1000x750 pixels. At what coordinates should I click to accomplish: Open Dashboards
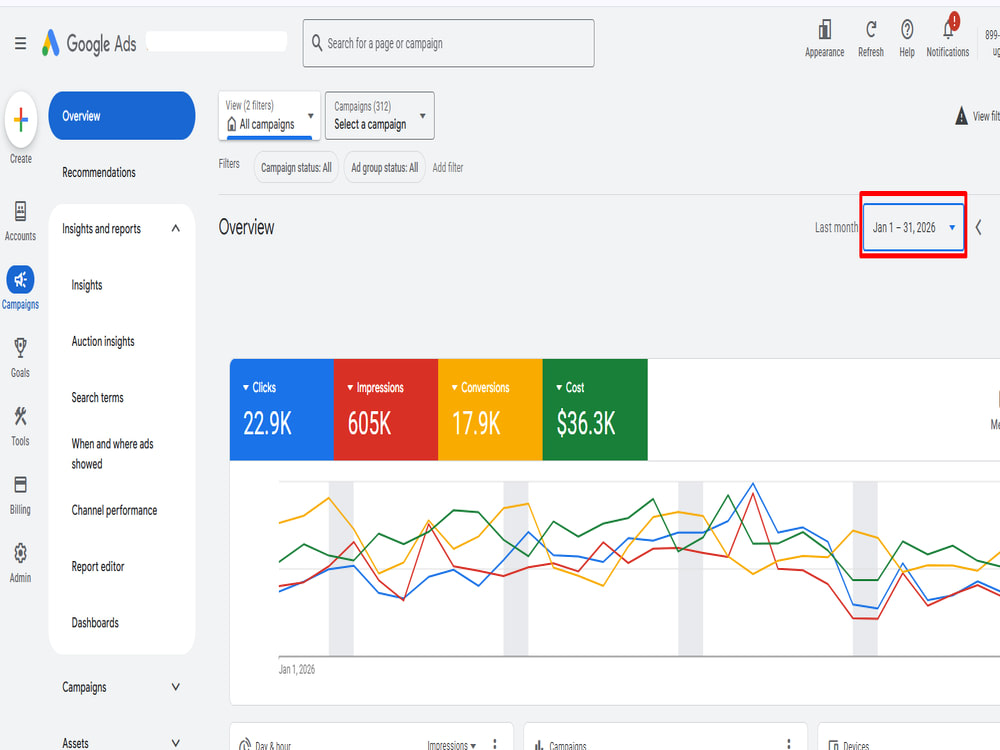pos(95,622)
